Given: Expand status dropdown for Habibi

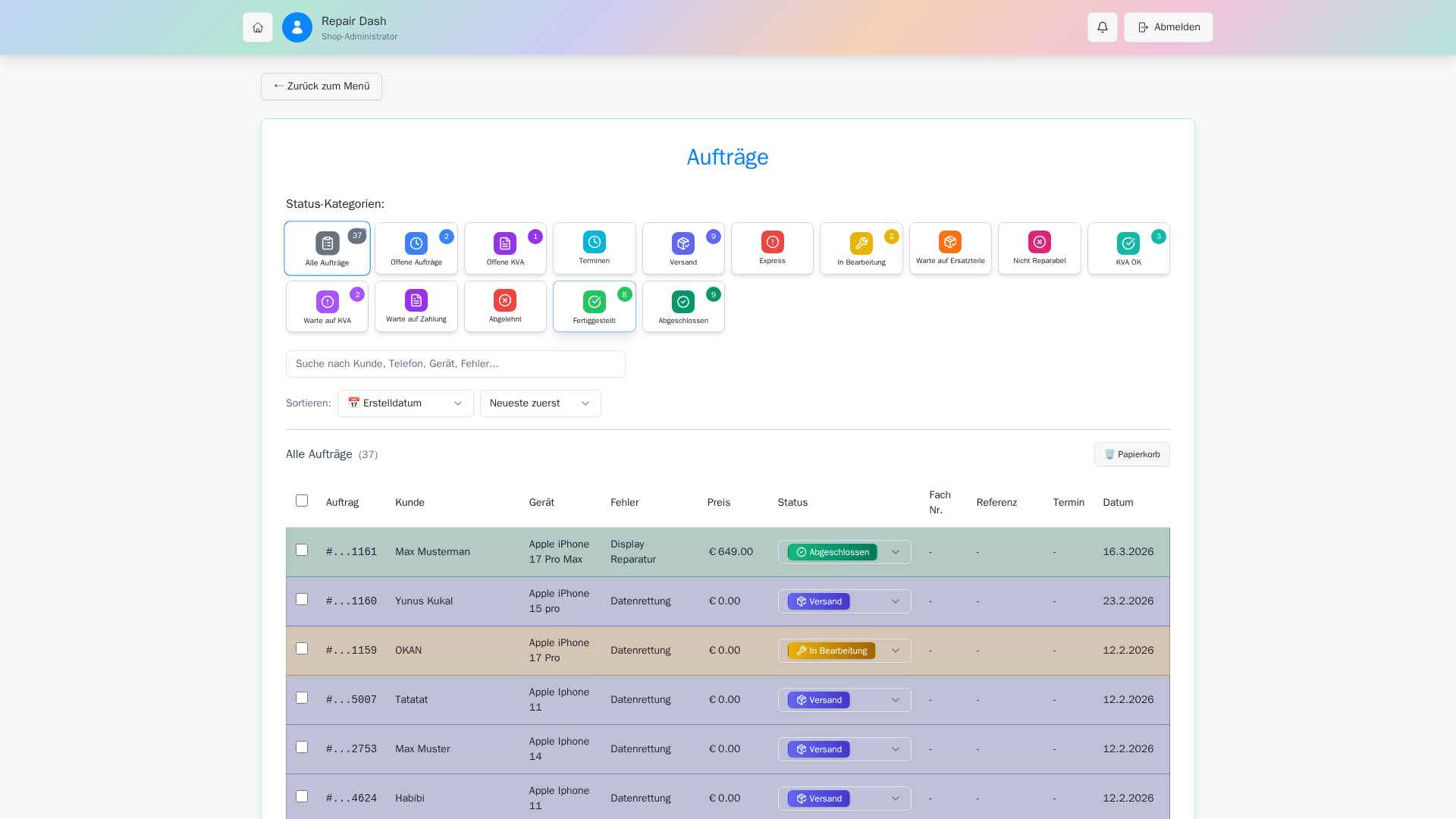Looking at the screenshot, I should click(x=845, y=799).
